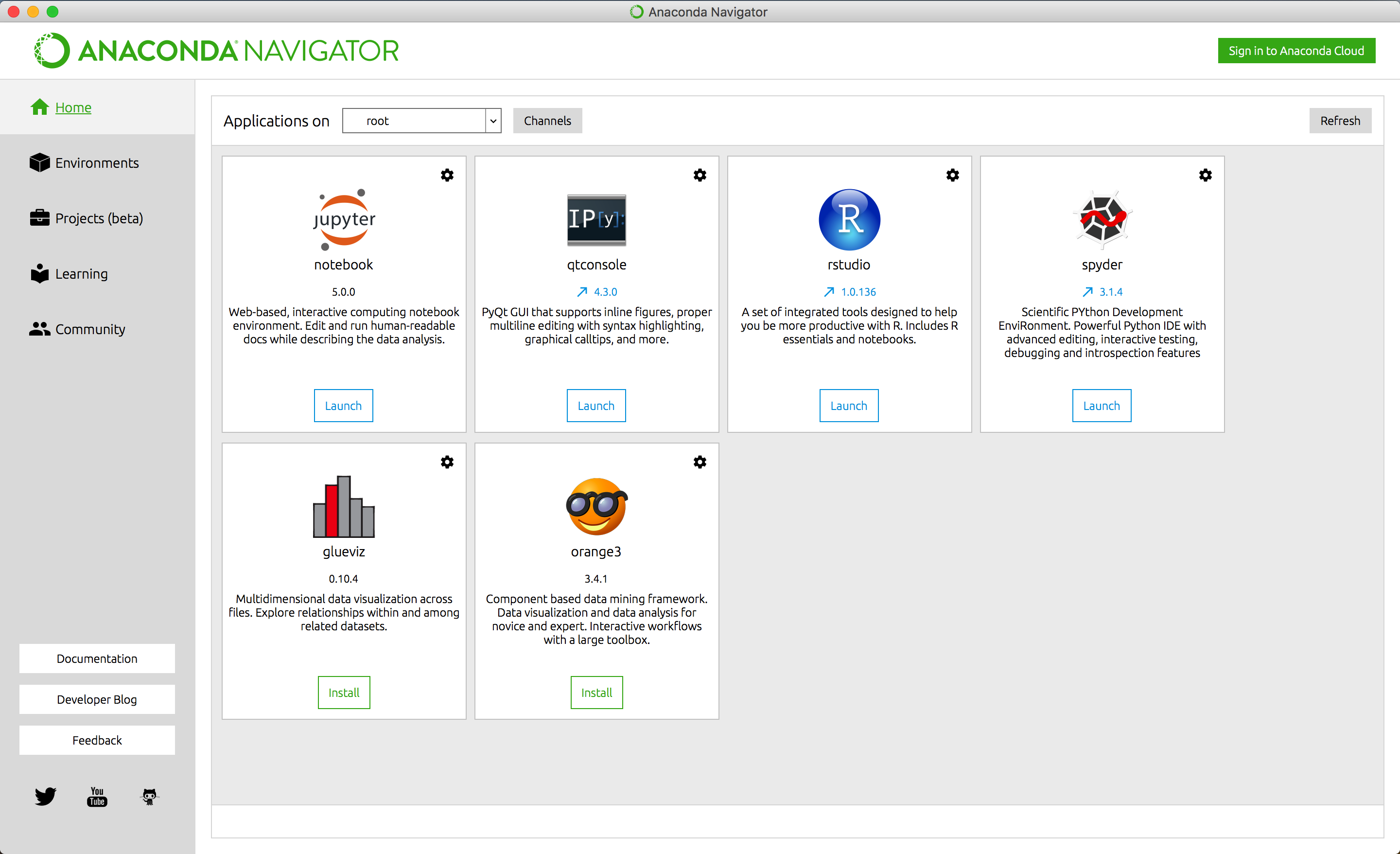Image resolution: width=1400 pixels, height=854 pixels.
Task: Click the 'notebook' app name
Action: coord(344,265)
